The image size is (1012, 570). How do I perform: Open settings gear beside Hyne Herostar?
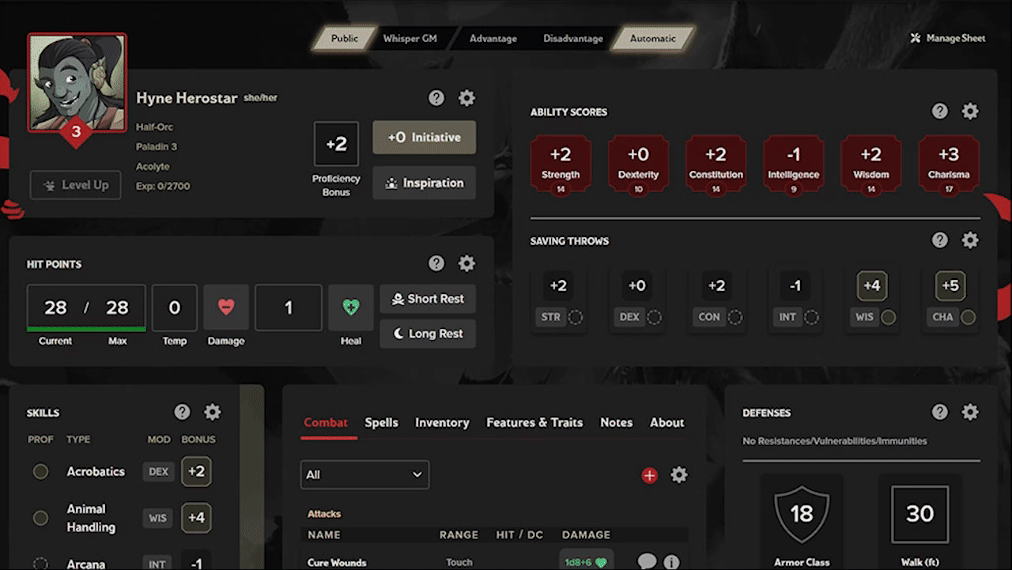click(467, 97)
